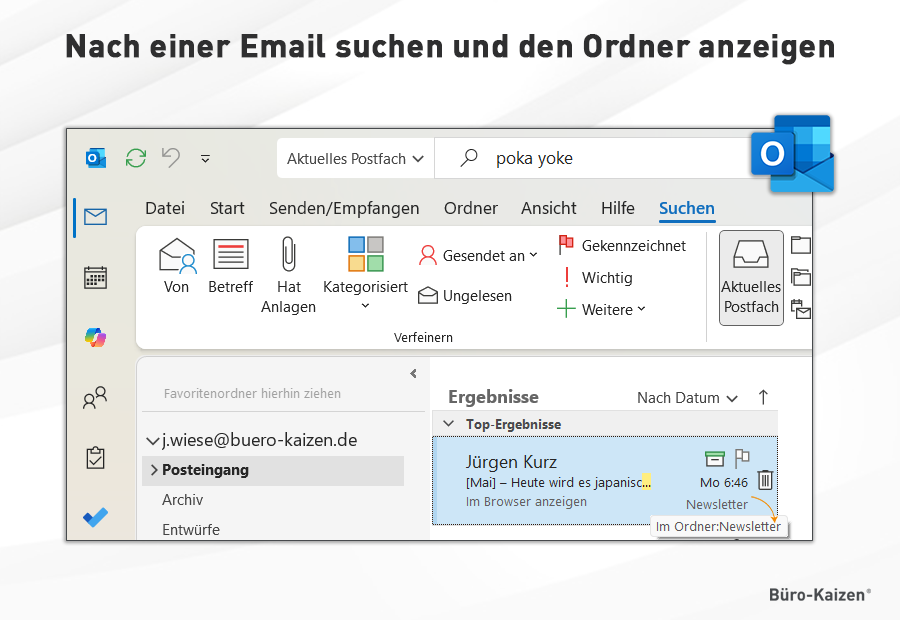Image resolution: width=900 pixels, height=620 pixels.
Task: Click the single folder scope icon
Action: 800,245
